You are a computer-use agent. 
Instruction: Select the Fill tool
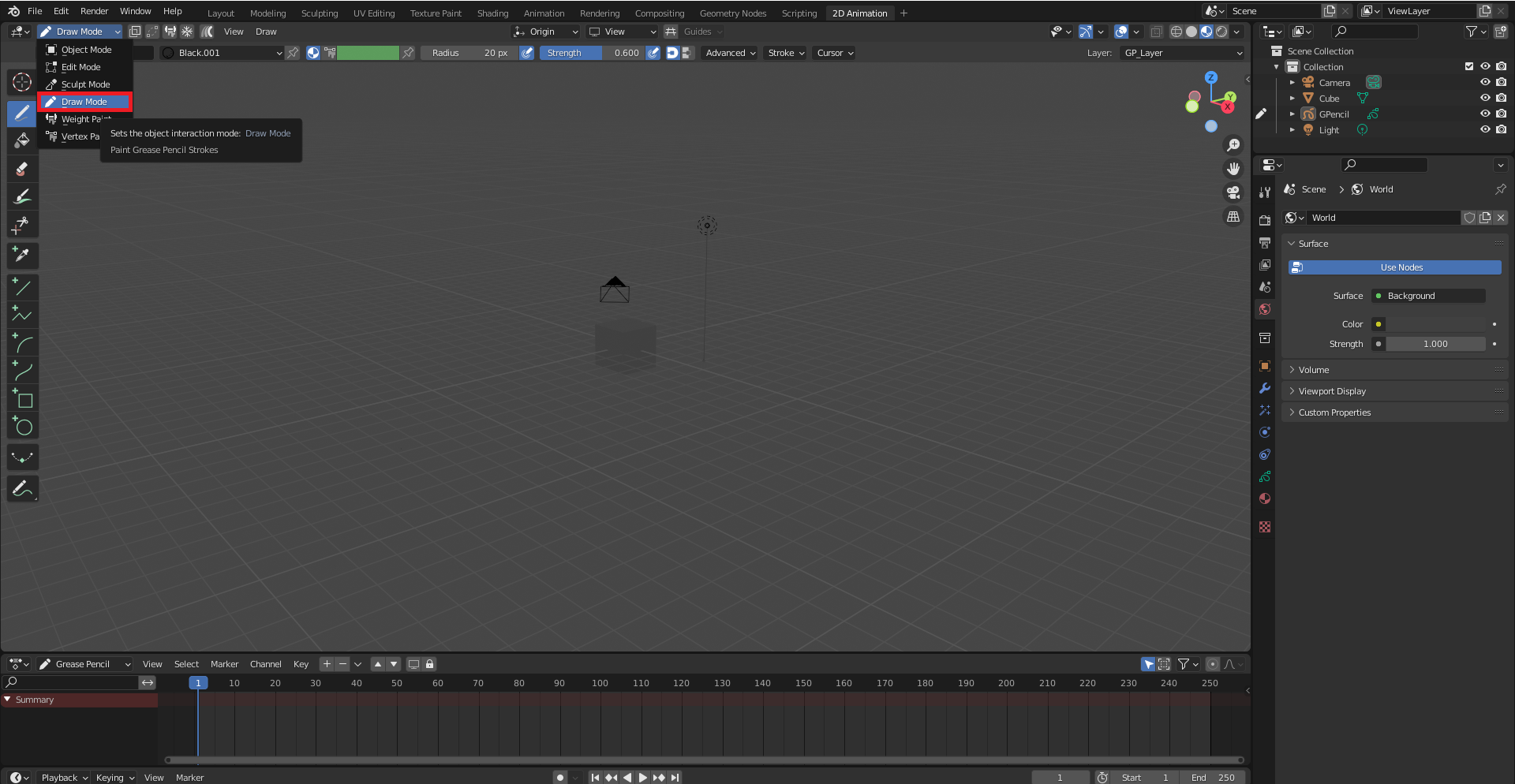(x=22, y=140)
